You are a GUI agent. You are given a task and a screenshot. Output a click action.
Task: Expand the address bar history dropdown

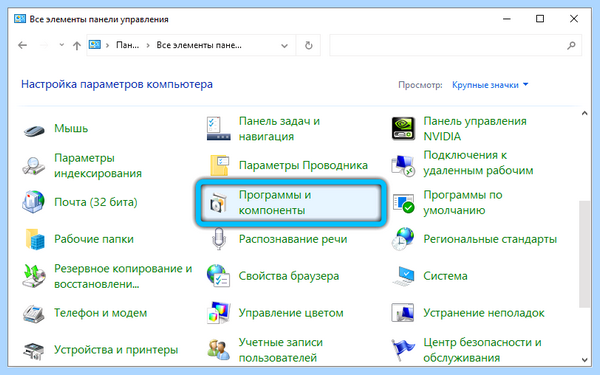pos(284,46)
